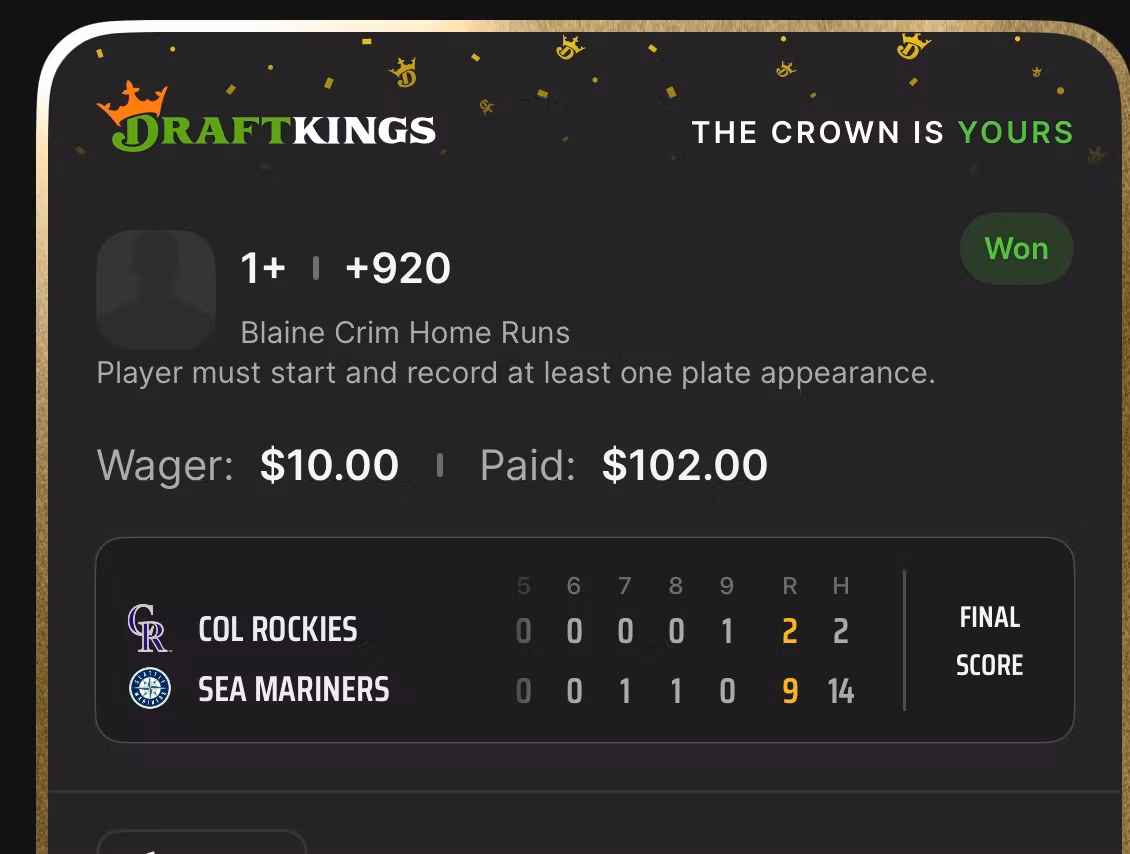Select the SEA MARINERS team name
This screenshot has height=854, width=1130.
coord(294,690)
